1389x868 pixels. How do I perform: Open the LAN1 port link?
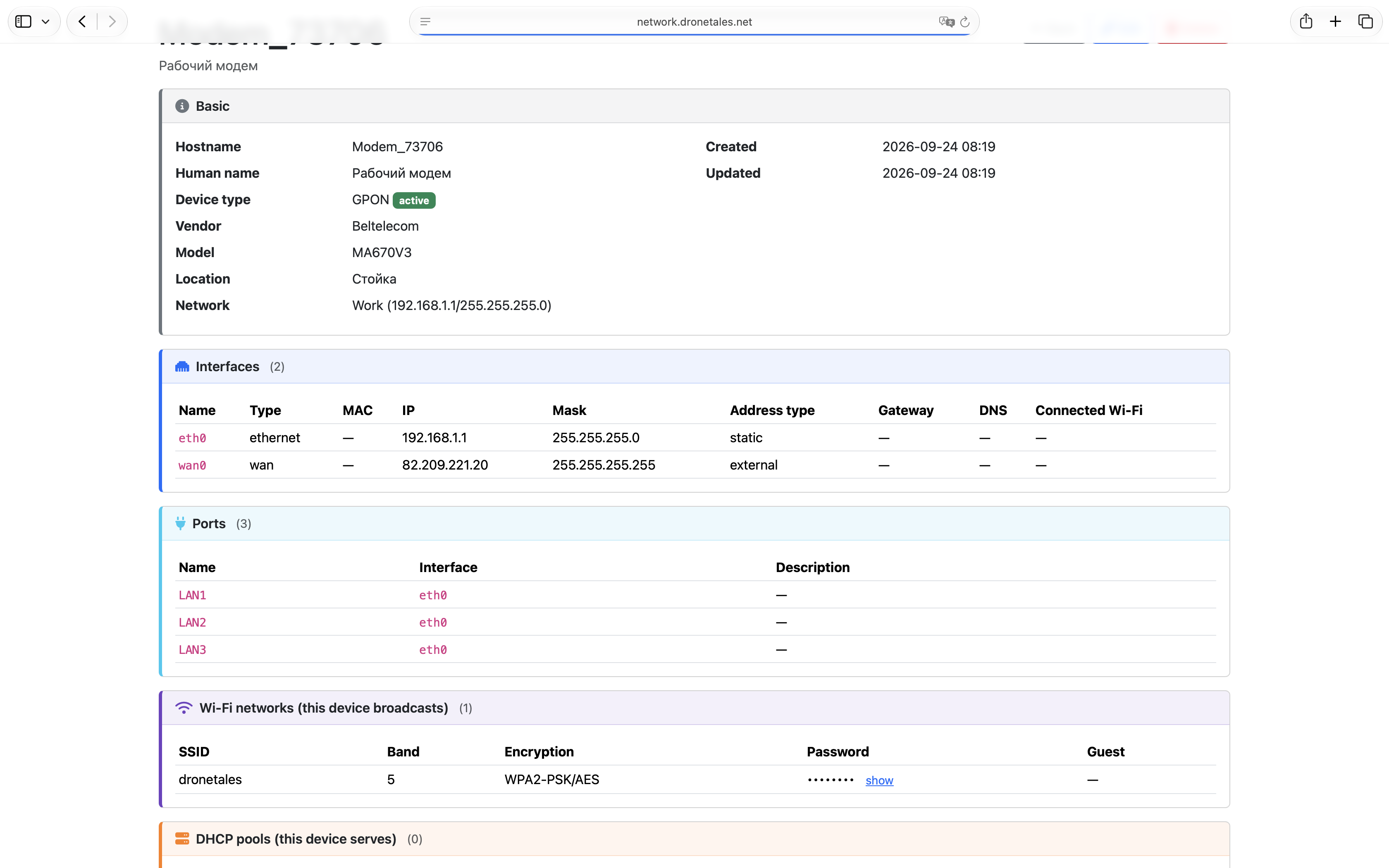[192, 595]
